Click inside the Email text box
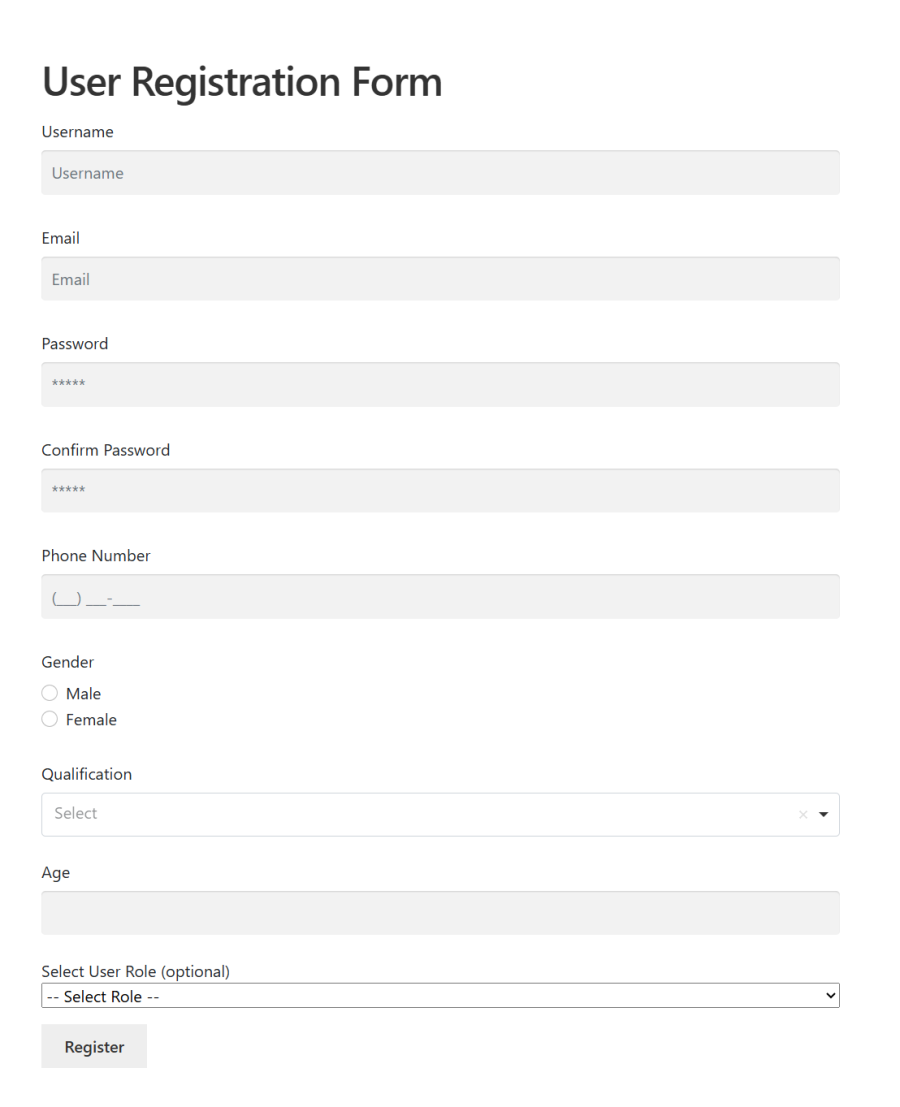The height and width of the screenshot is (1107, 900). [440, 279]
